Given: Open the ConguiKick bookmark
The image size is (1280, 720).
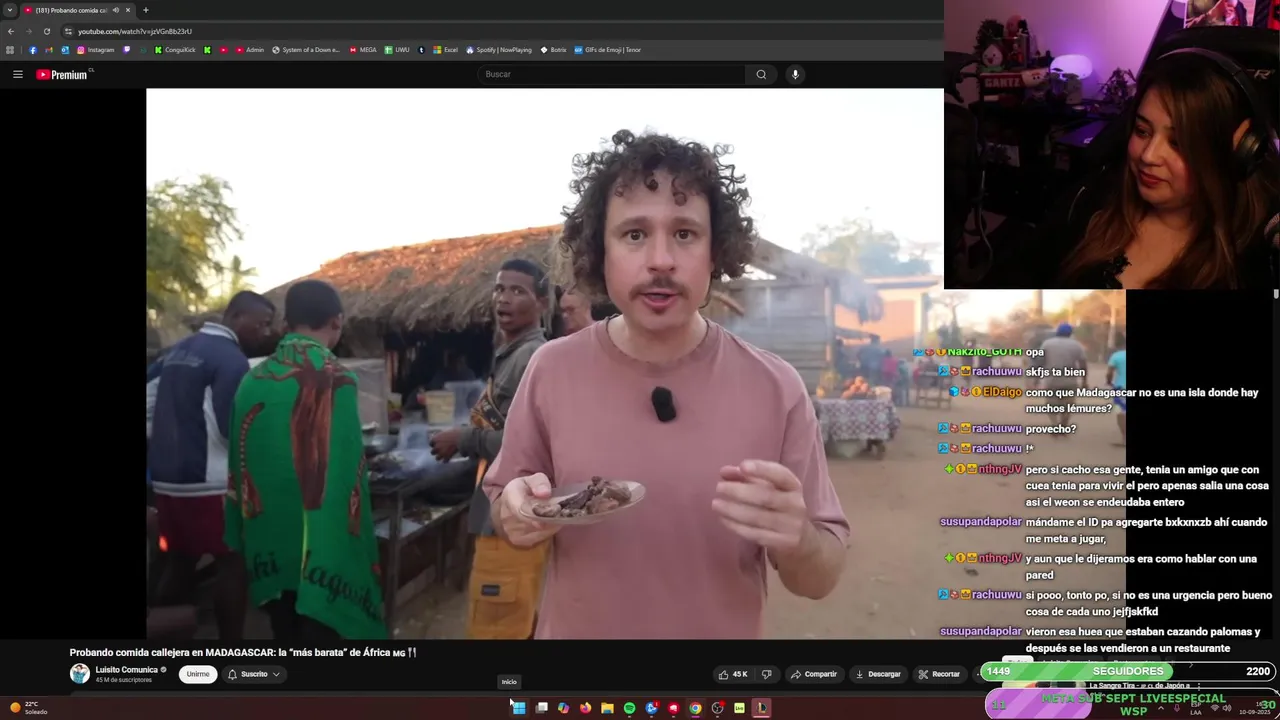Looking at the screenshot, I should (175, 50).
